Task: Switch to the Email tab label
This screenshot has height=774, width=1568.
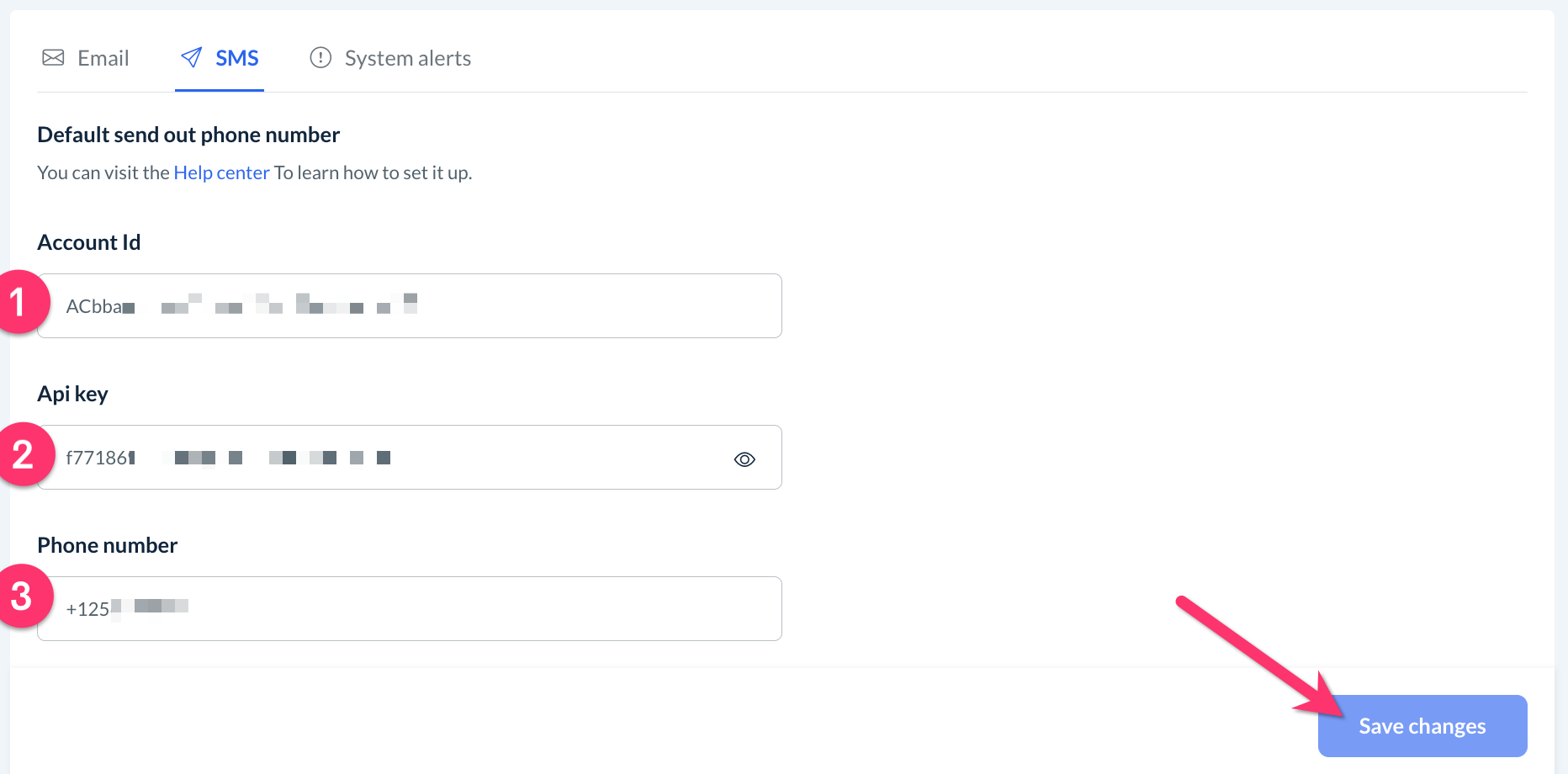Action: (x=103, y=58)
